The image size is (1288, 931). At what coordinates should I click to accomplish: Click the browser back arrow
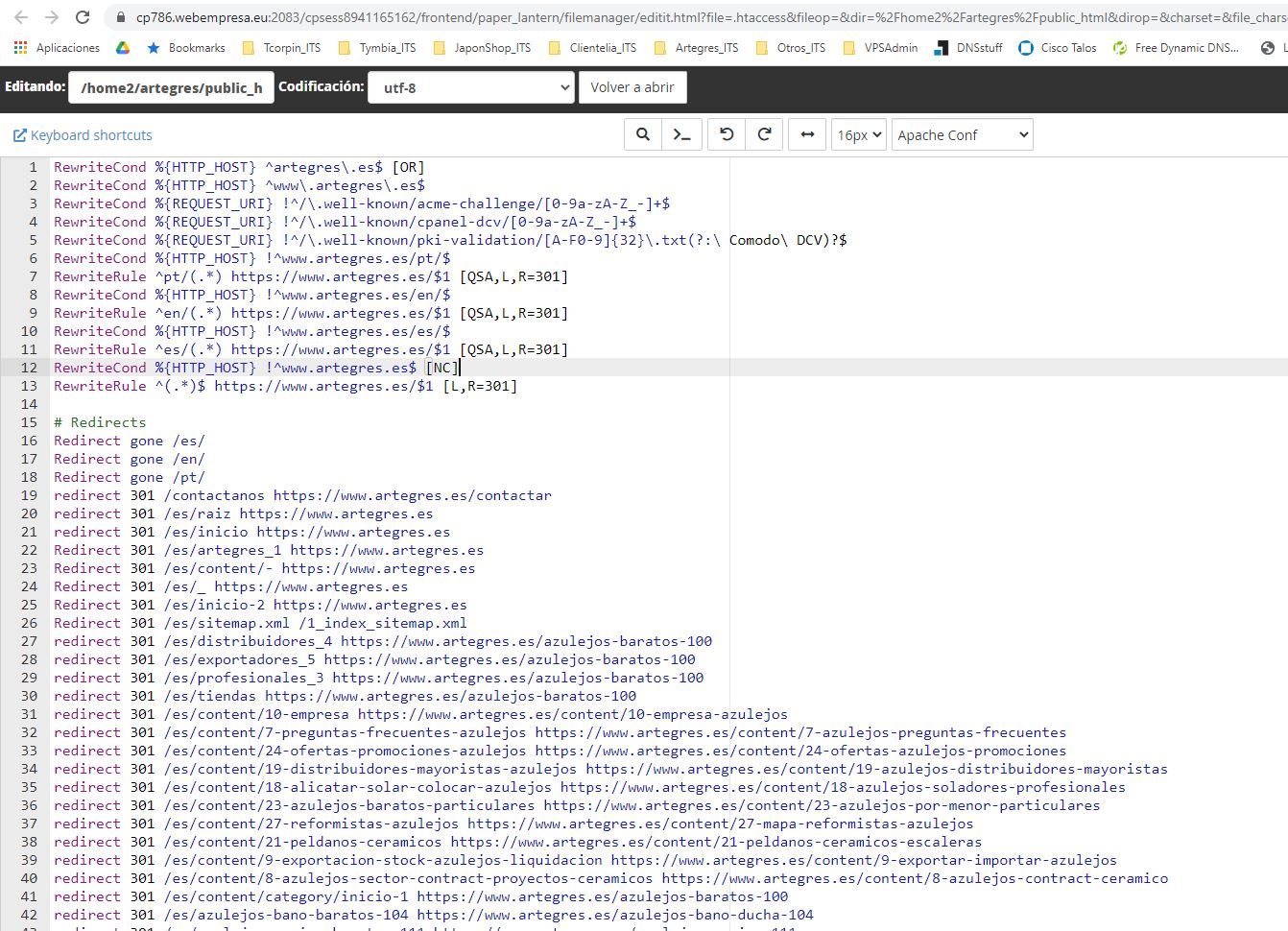coord(21,17)
